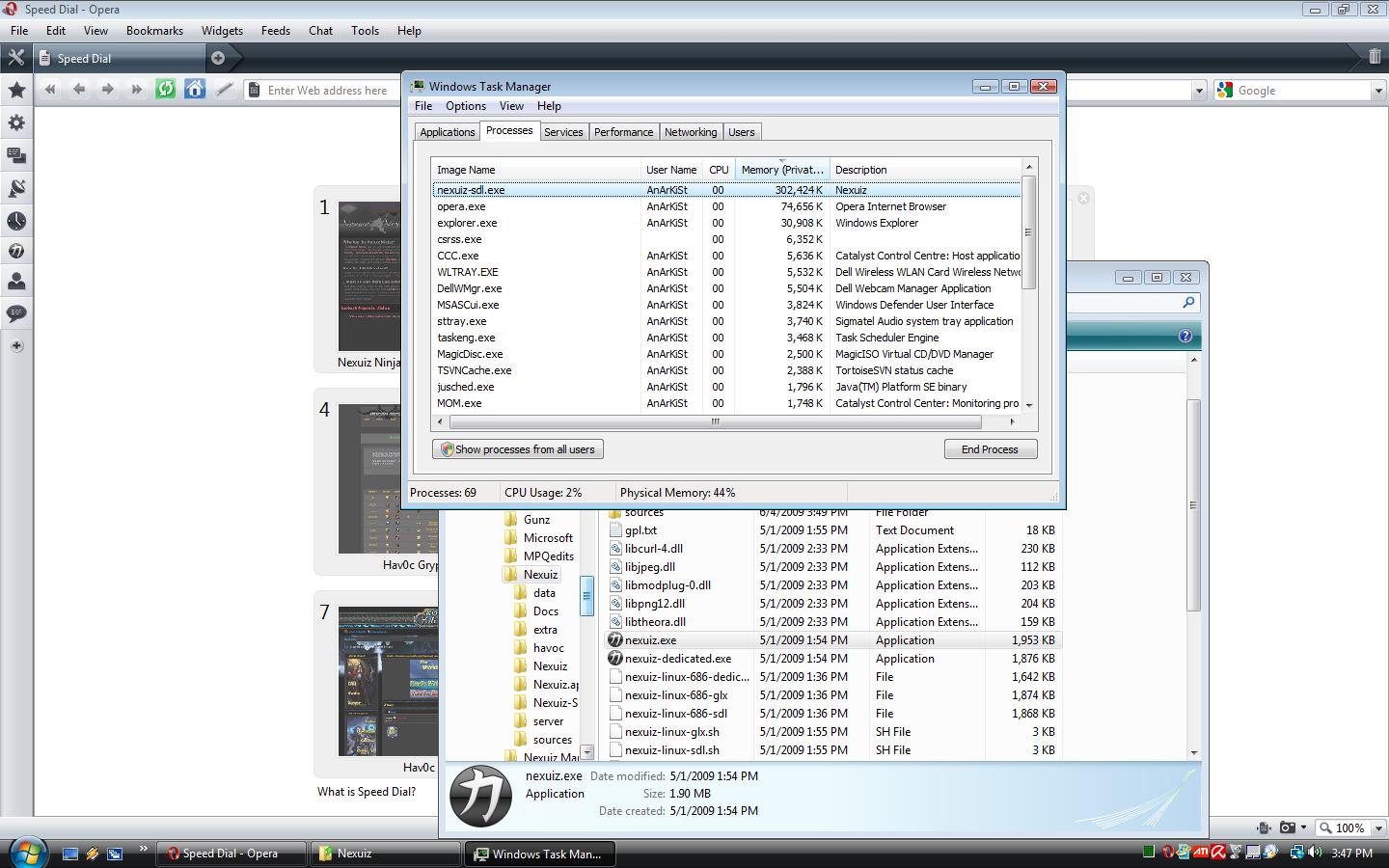Open the address bar dropdown arrow in Opera
The width and height of the screenshot is (1389, 868).
(x=1199, y=91)
